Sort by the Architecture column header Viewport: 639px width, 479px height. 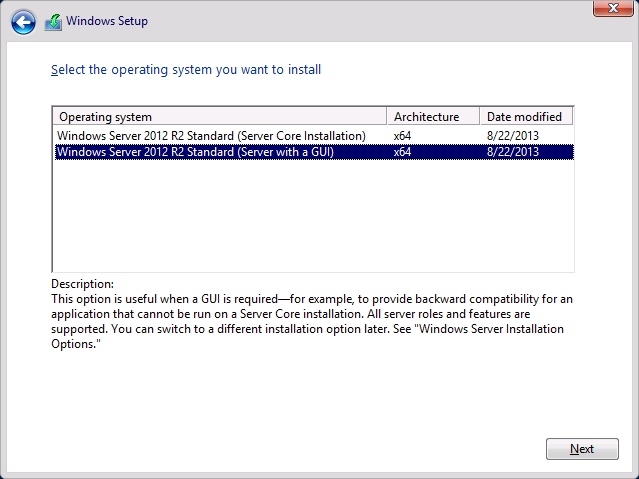tap(433, 117)
